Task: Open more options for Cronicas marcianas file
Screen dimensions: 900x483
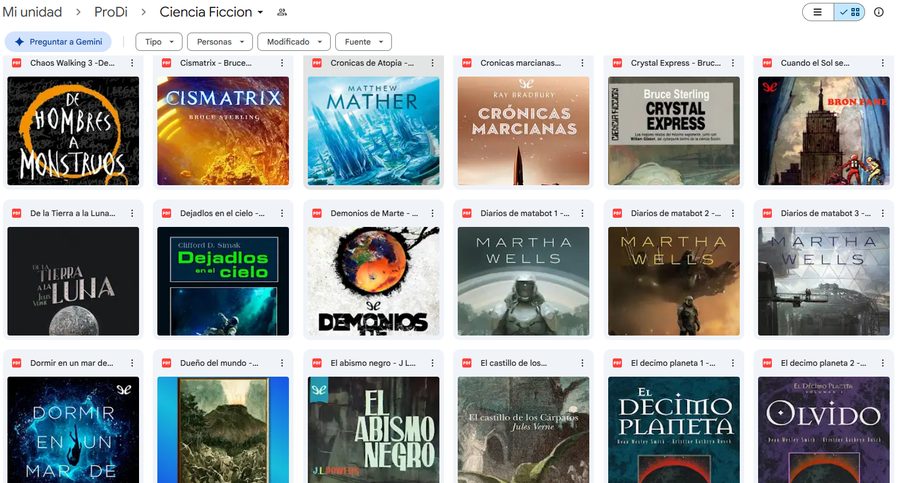Action: 582,63
